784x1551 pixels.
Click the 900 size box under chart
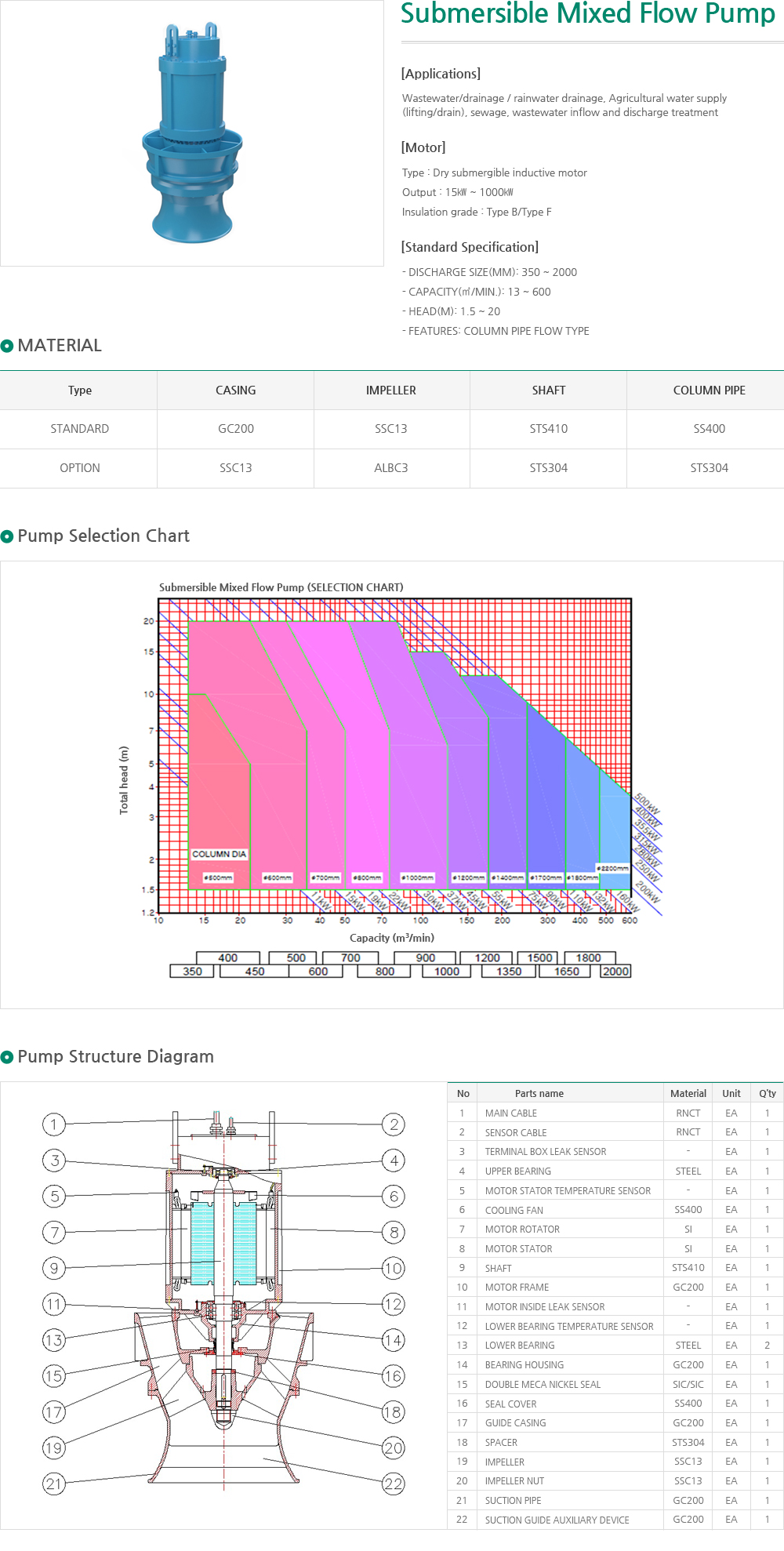426,957
